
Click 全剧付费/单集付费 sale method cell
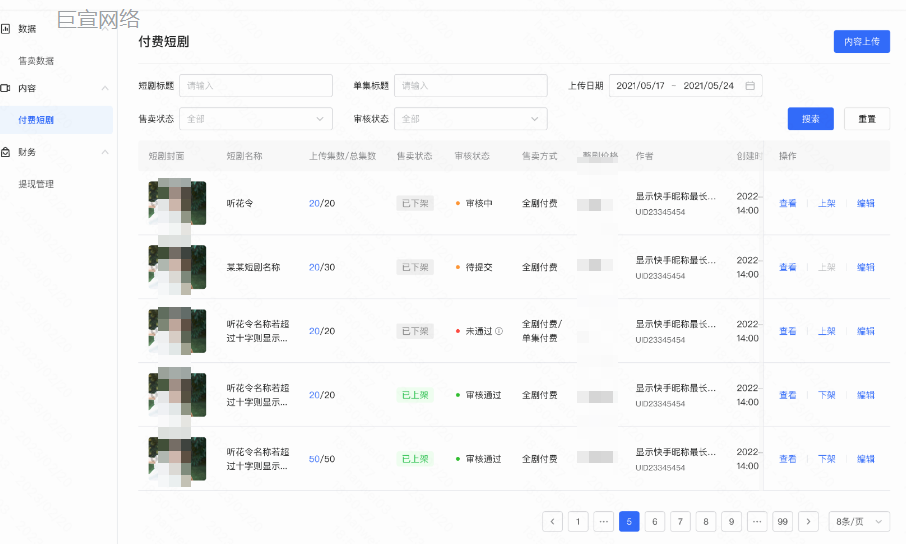541,331
